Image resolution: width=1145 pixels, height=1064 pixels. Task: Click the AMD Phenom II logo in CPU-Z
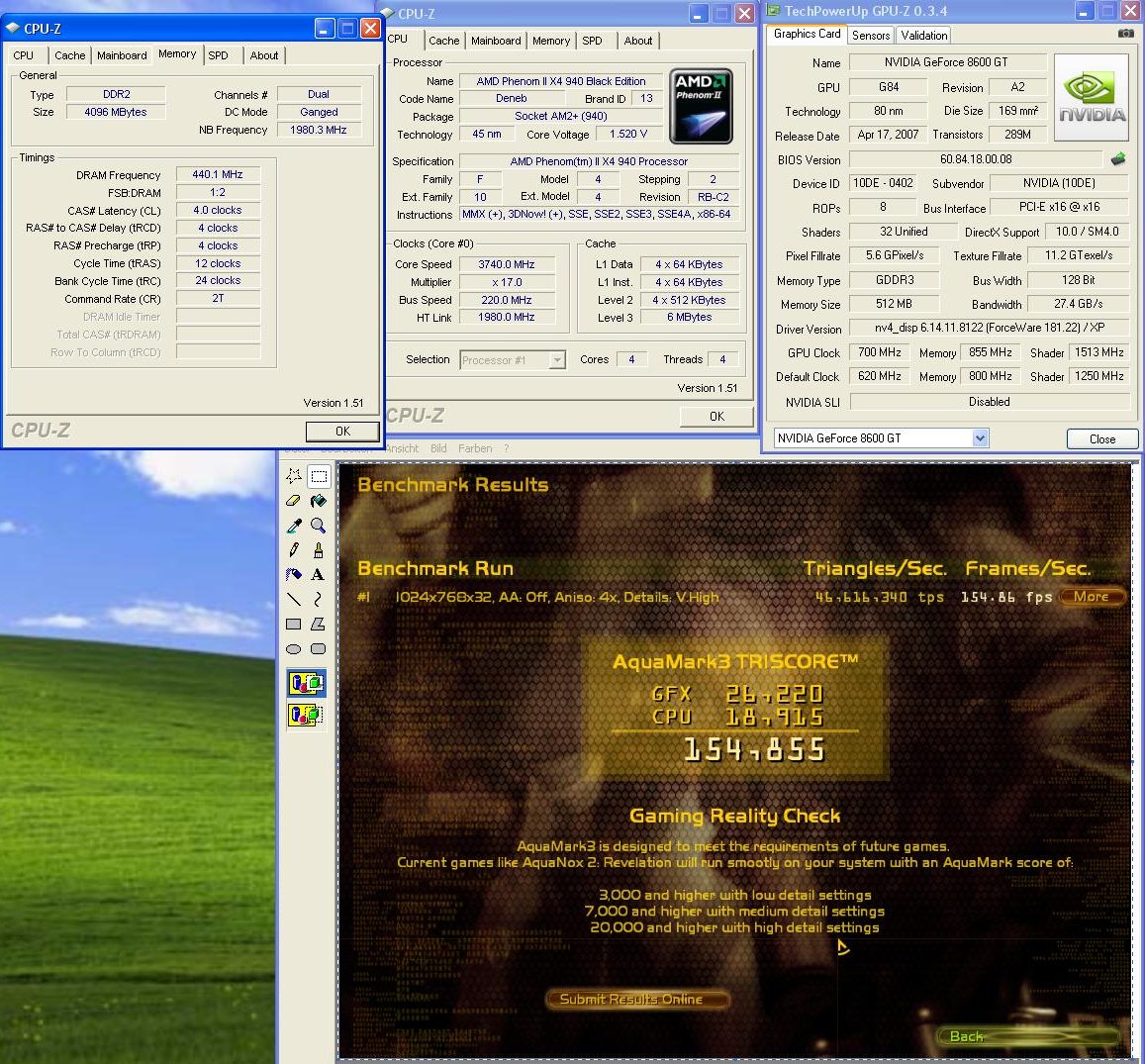click(701, 107)
